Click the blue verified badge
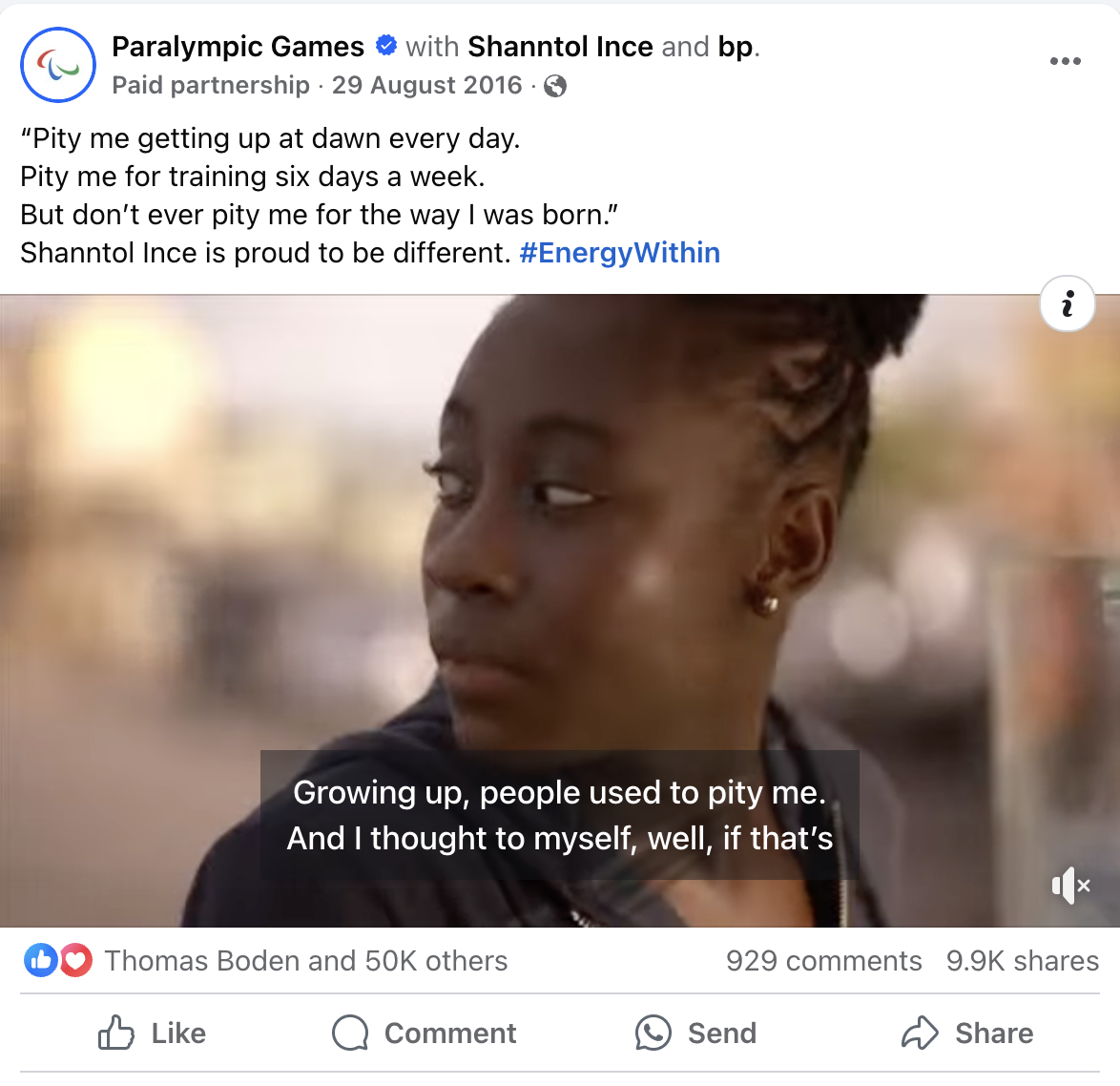The image size is (1120, 1086). point(385,46)
